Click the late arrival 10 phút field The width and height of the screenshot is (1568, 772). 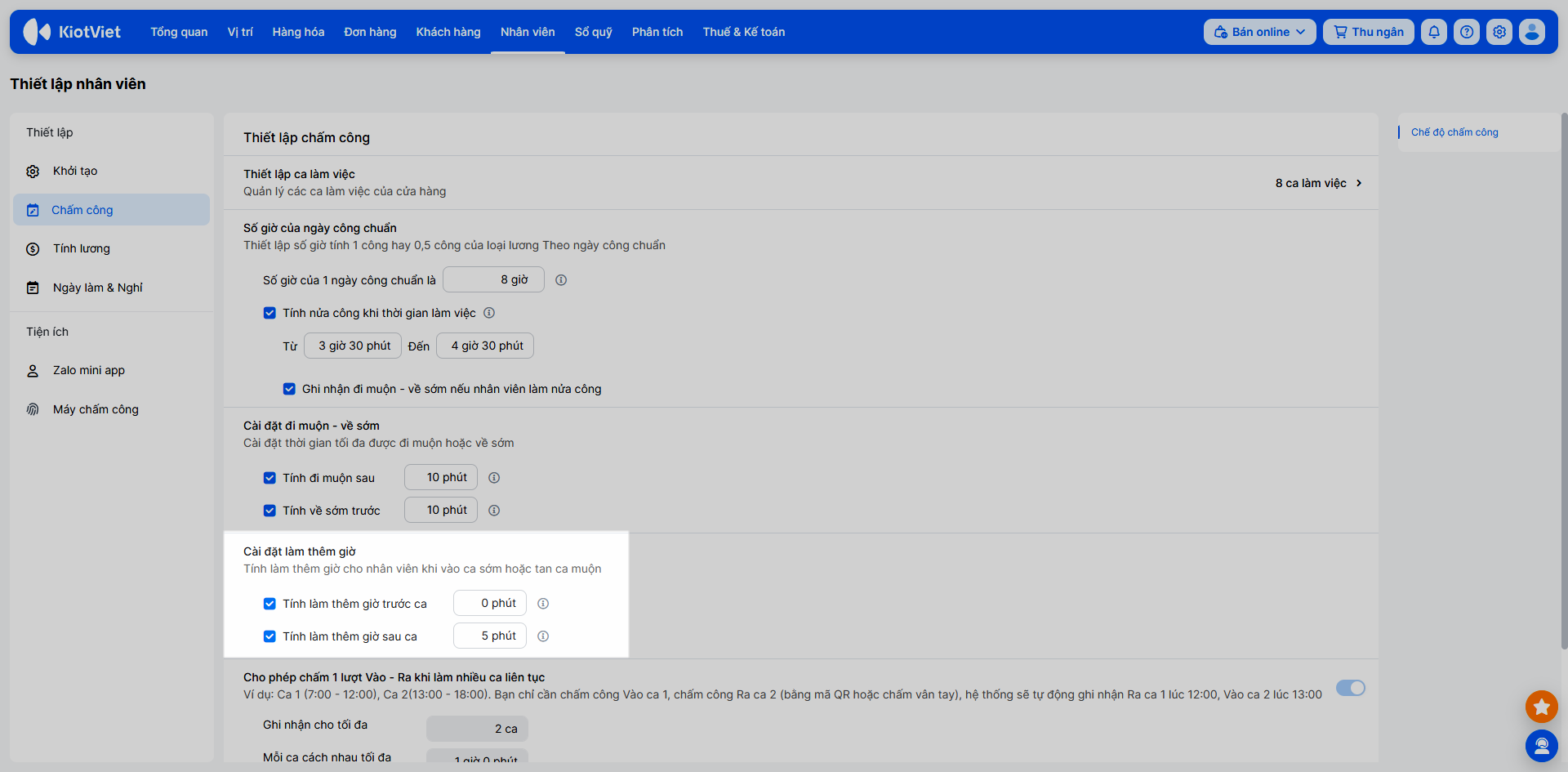click(441, 477)
